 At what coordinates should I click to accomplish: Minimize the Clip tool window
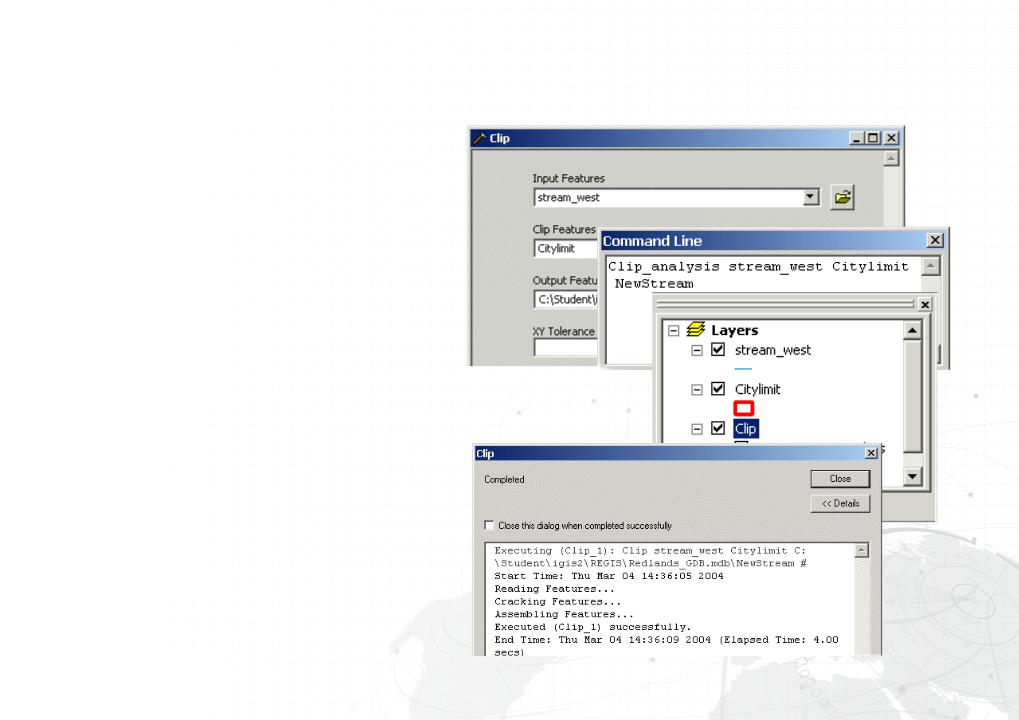click(x=856, y=138)
